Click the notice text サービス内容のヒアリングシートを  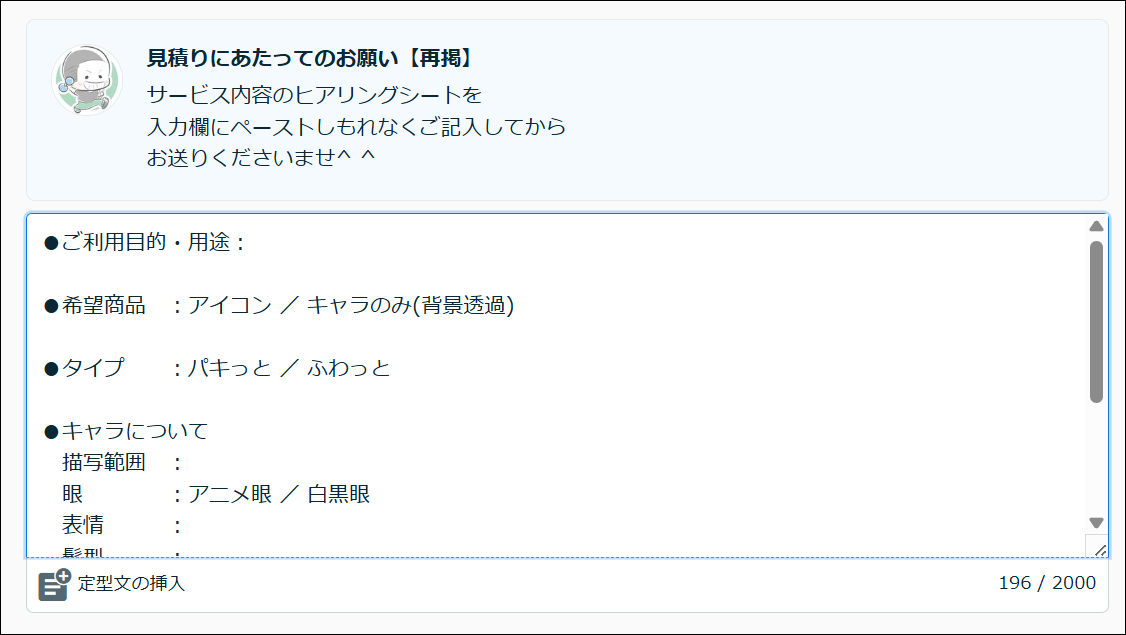pos(315,95)
